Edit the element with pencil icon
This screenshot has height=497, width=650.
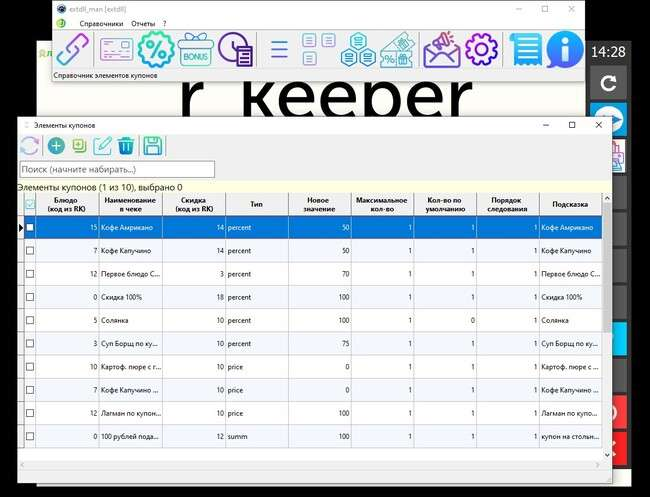102,146
